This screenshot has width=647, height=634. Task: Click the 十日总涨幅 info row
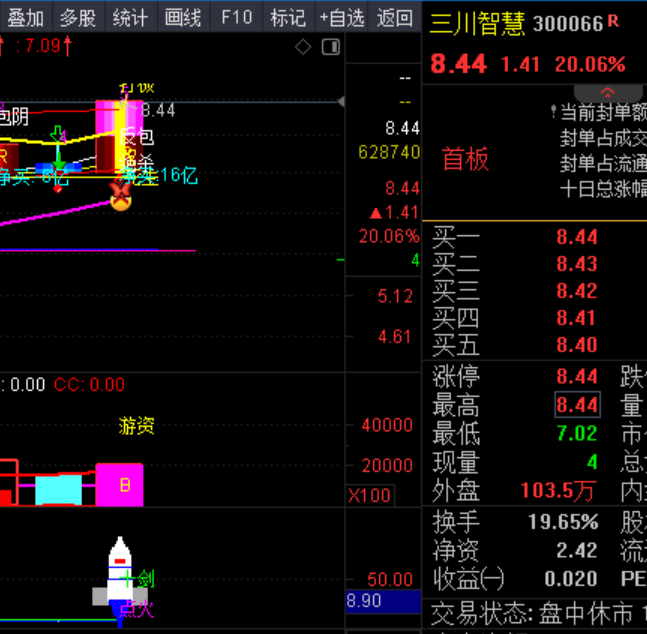click(x=603, y=189)
